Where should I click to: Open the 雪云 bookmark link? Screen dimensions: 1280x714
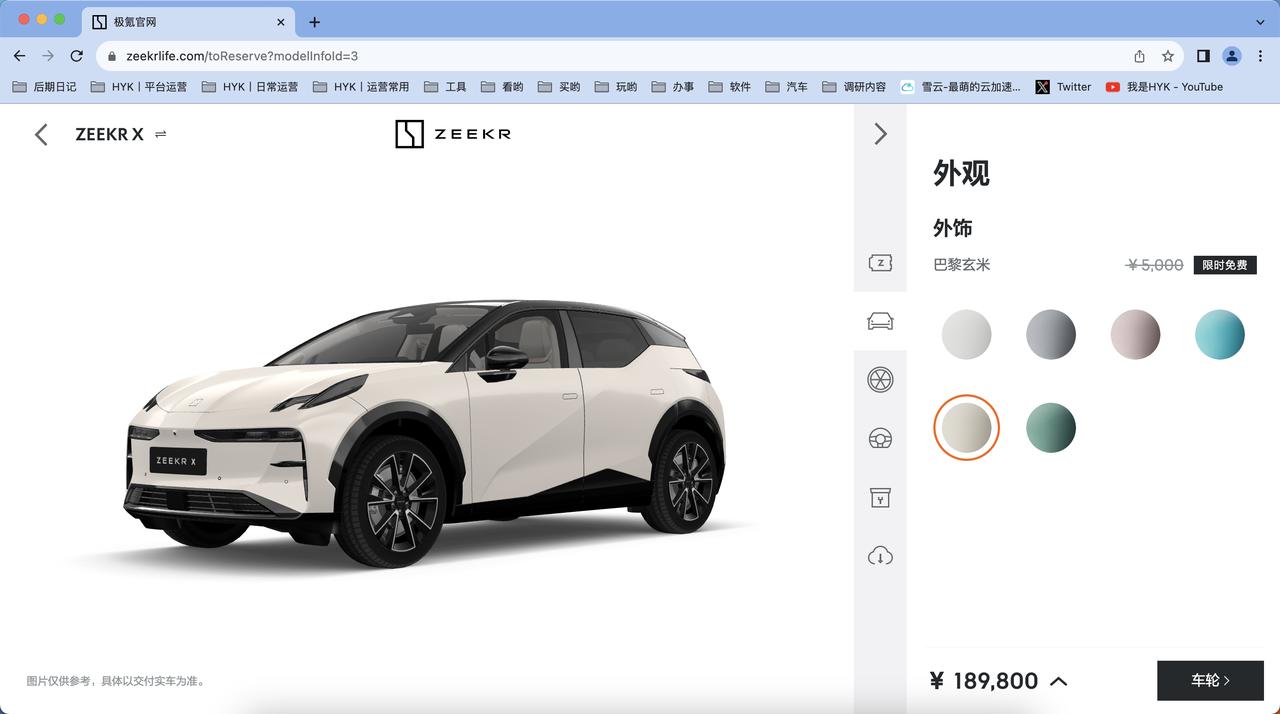pos(961,87)
